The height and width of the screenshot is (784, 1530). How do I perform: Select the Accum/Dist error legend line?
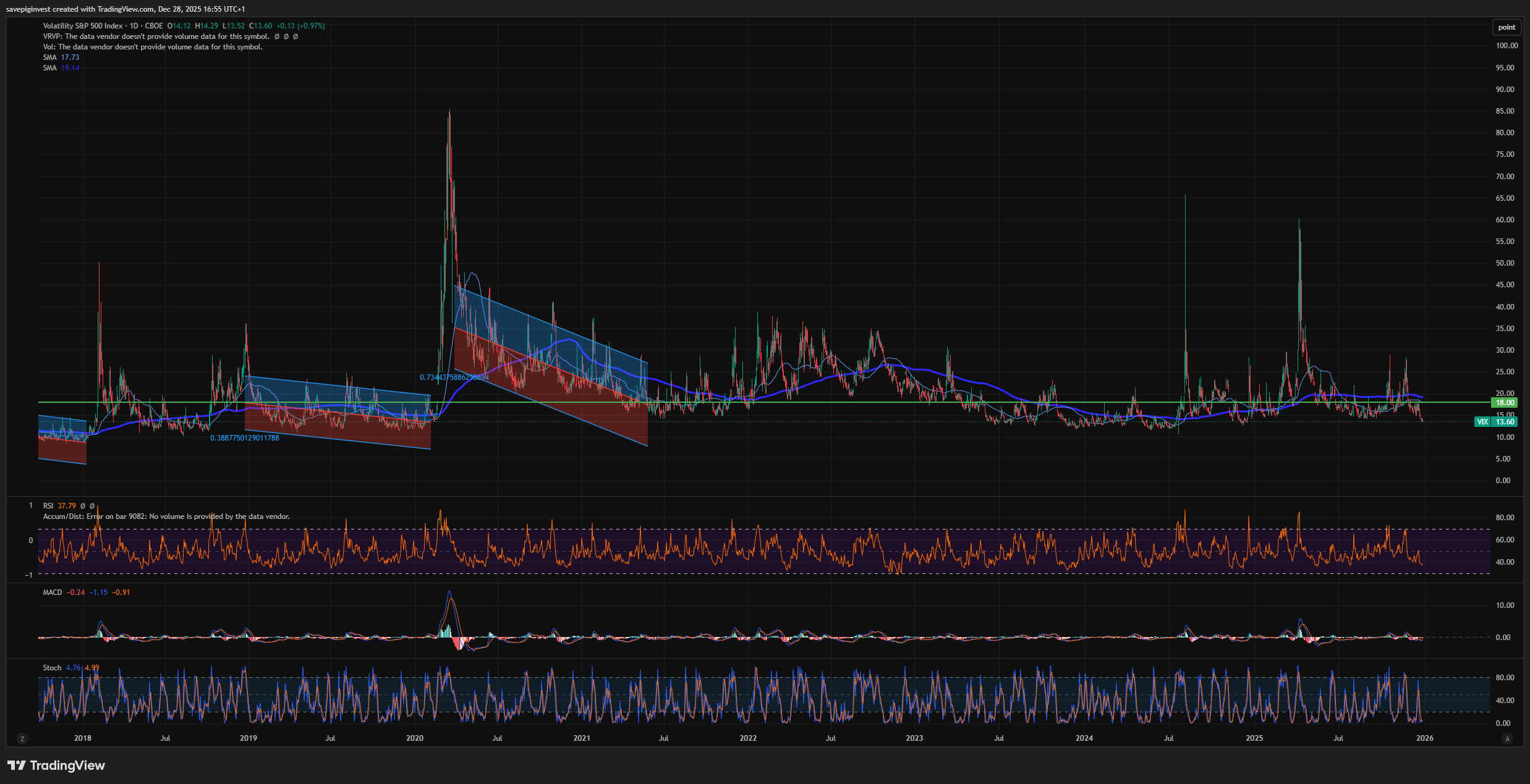(166, 516)
